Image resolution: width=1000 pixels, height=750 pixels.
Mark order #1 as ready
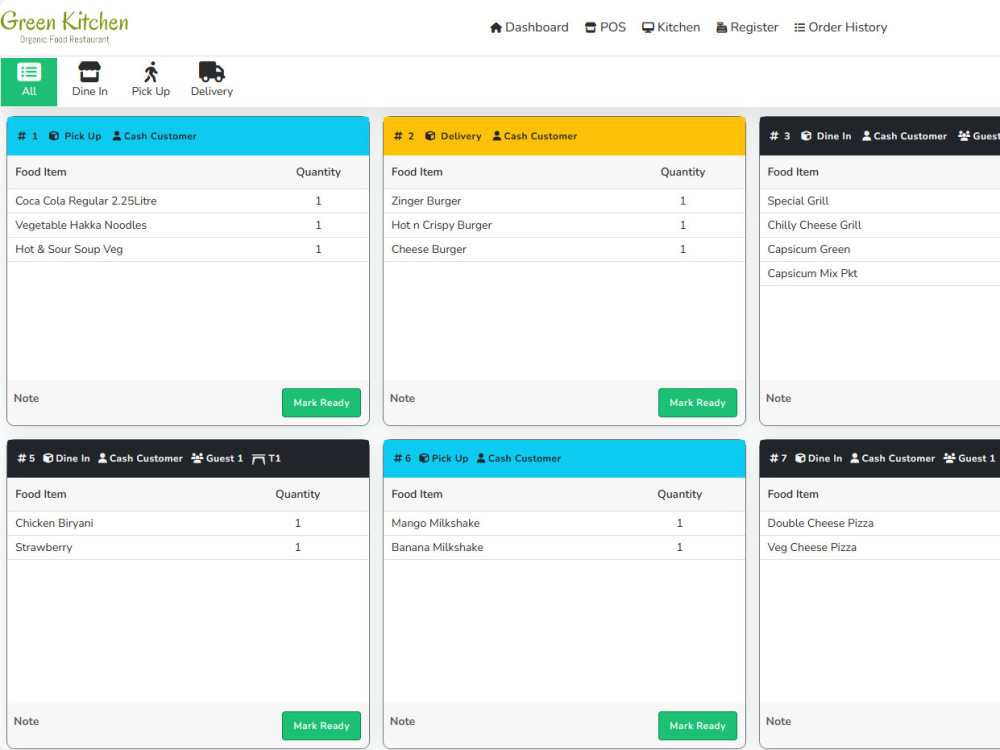[x=321, y=402]
